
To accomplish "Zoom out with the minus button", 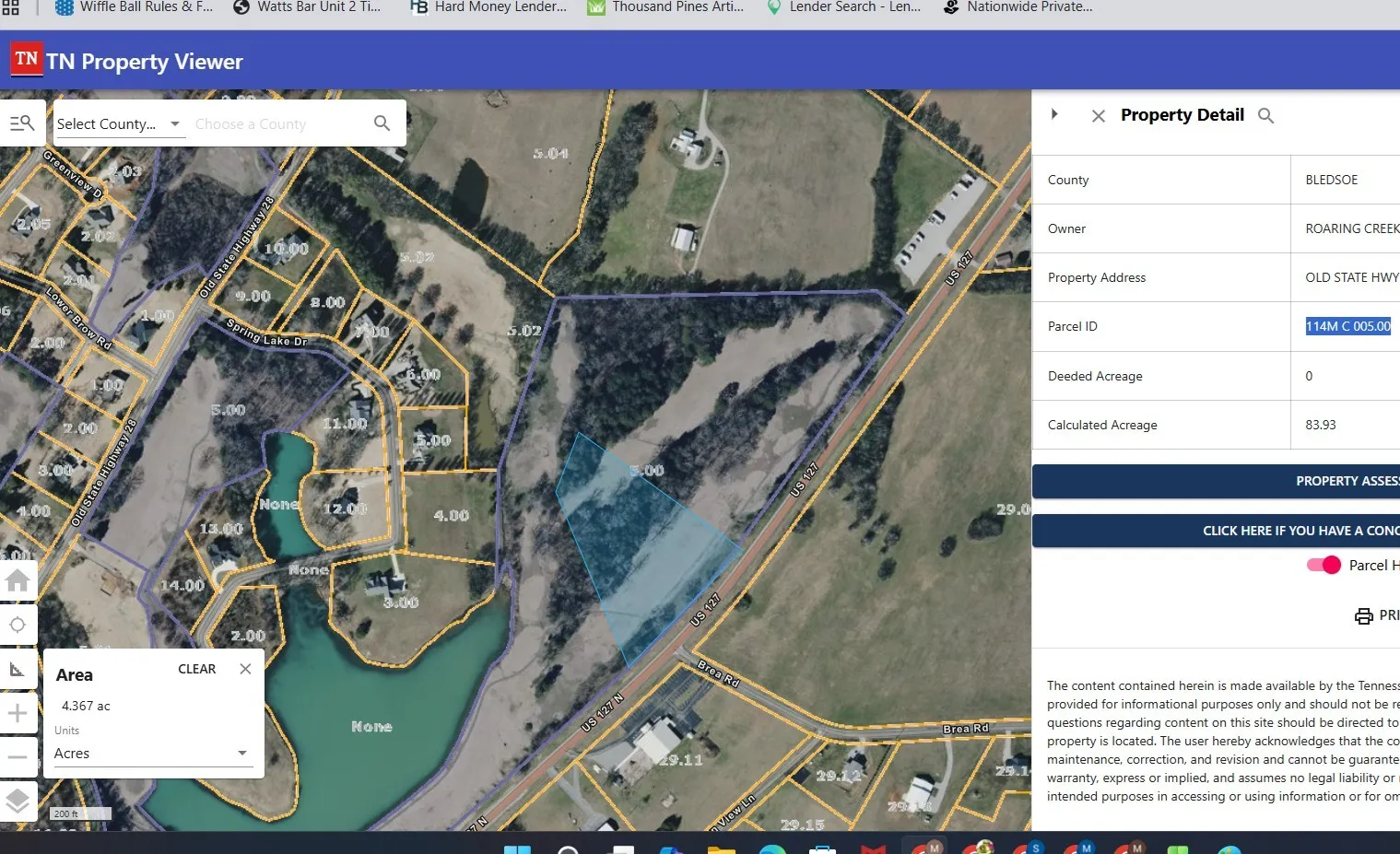I will 18,757.
